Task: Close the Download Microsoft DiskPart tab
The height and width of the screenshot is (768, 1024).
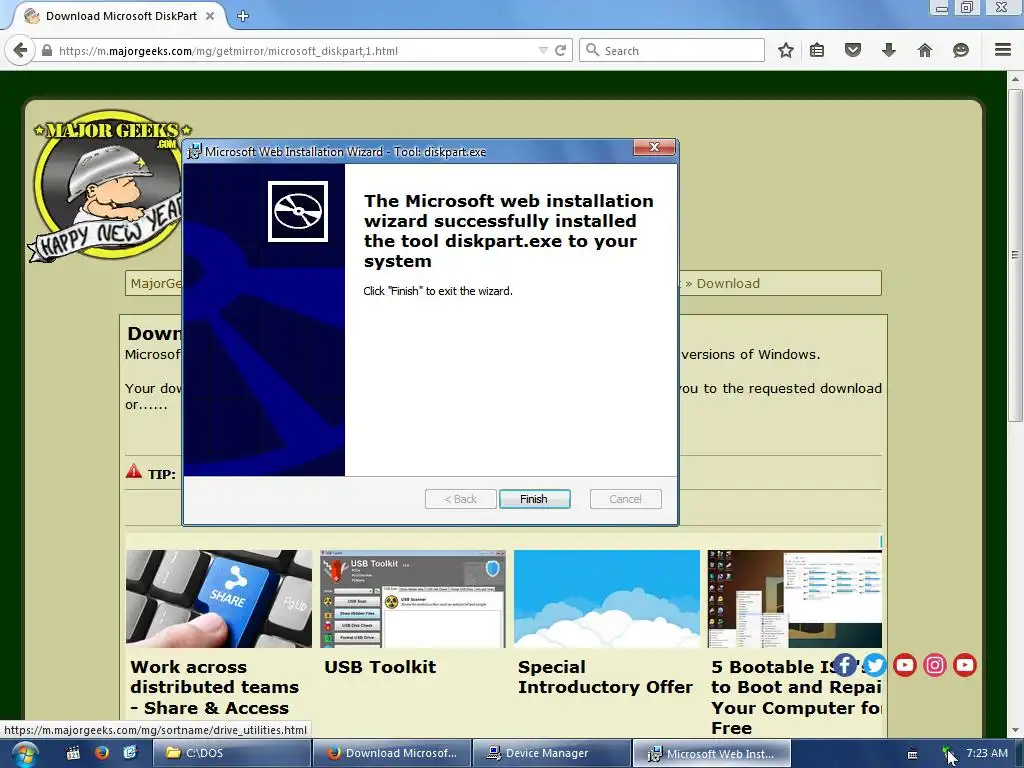Action: (x=210, y=16)
